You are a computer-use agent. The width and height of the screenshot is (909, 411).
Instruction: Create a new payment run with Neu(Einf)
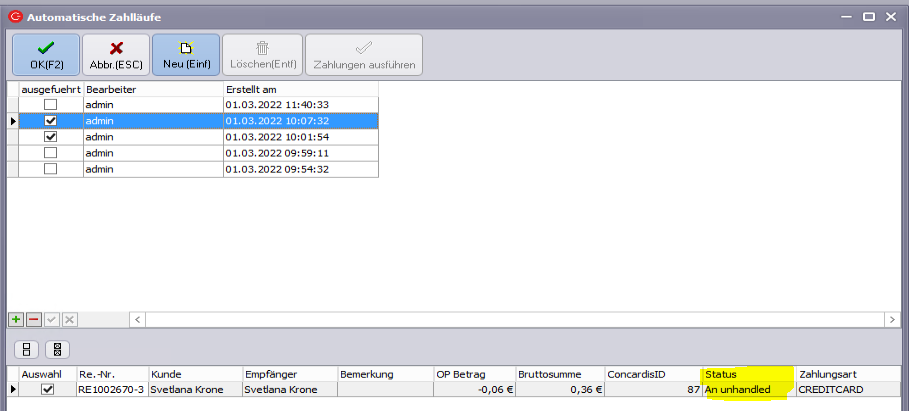[185, 55]
